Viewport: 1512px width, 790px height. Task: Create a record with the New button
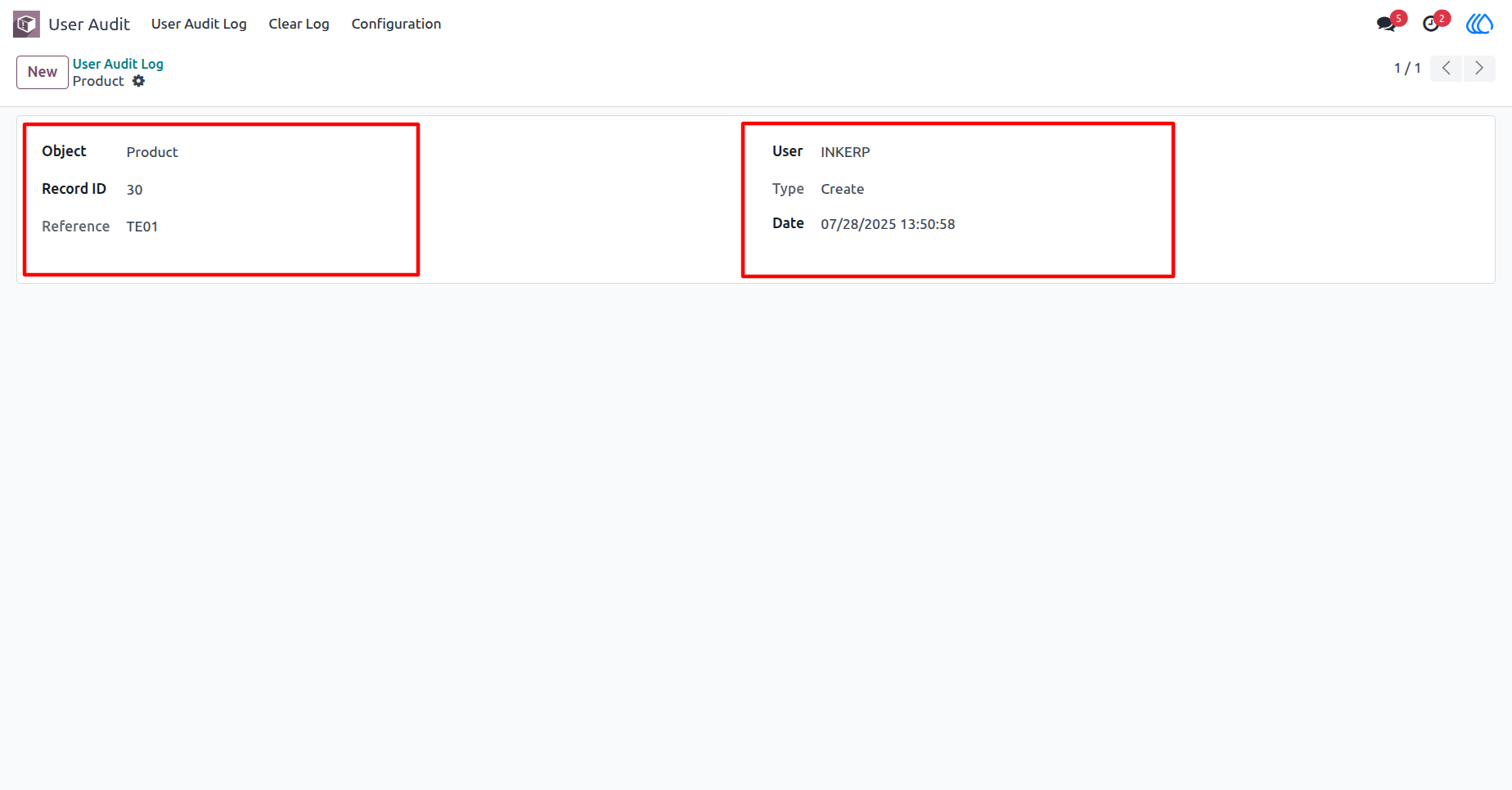click(43, 72)
